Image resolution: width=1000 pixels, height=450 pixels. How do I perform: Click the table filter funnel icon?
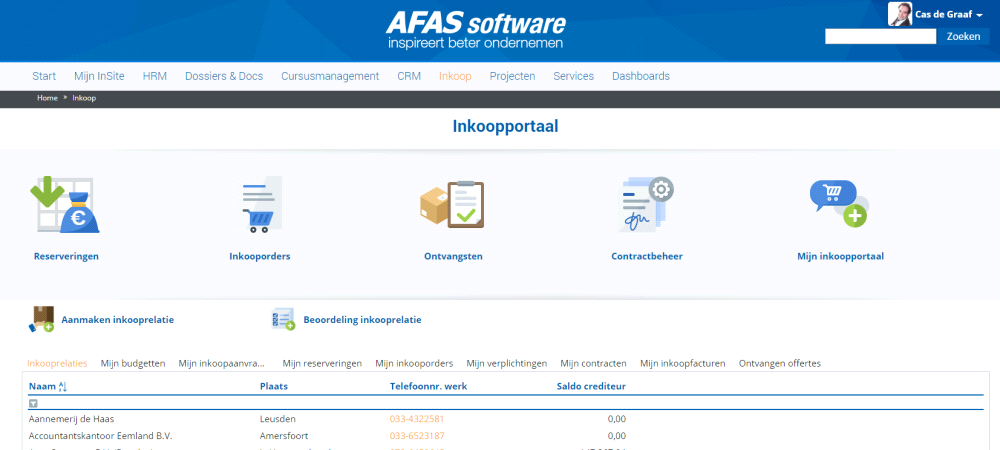point(33,403)
